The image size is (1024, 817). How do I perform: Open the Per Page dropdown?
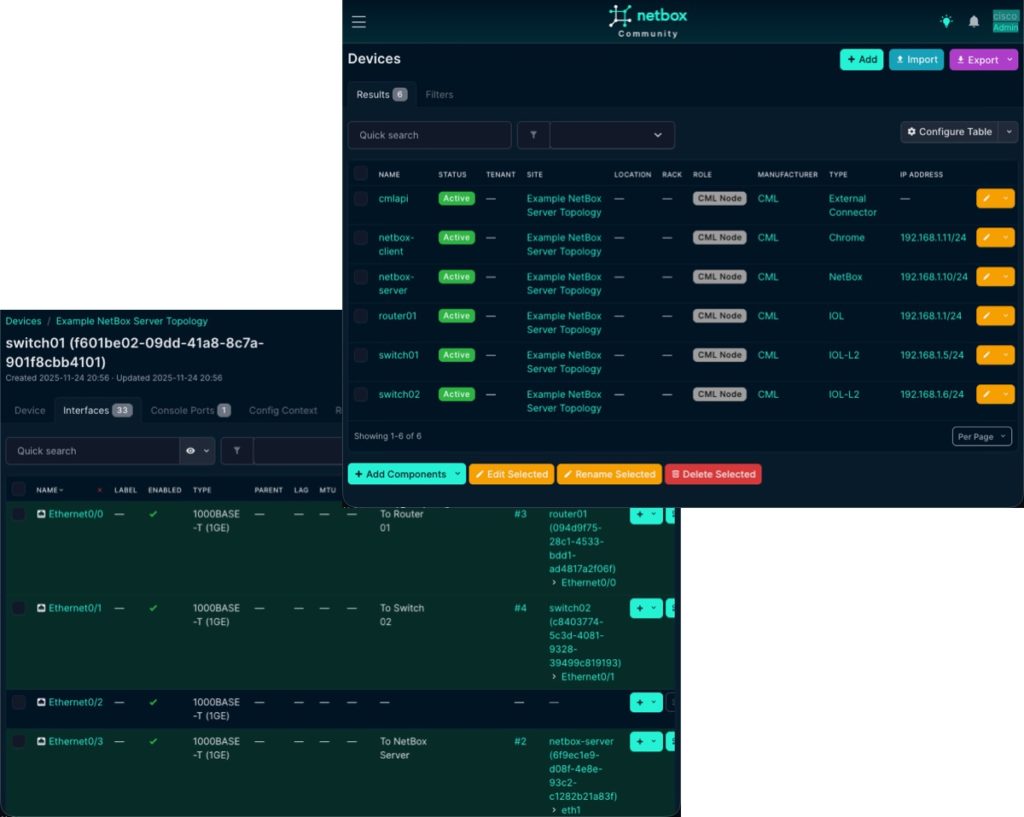[x=983, y=436]
